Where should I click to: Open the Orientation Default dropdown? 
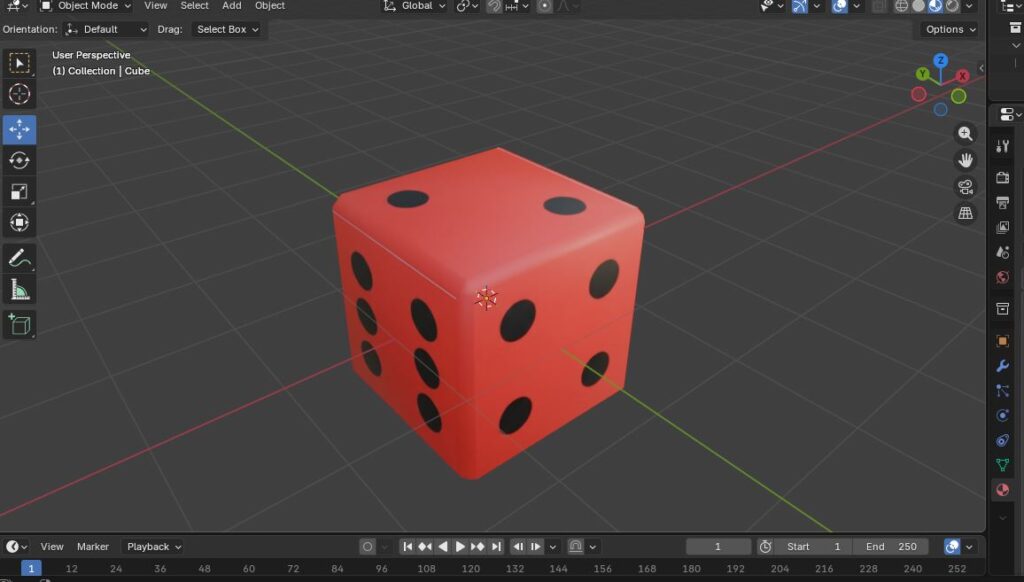coord(106,29)
